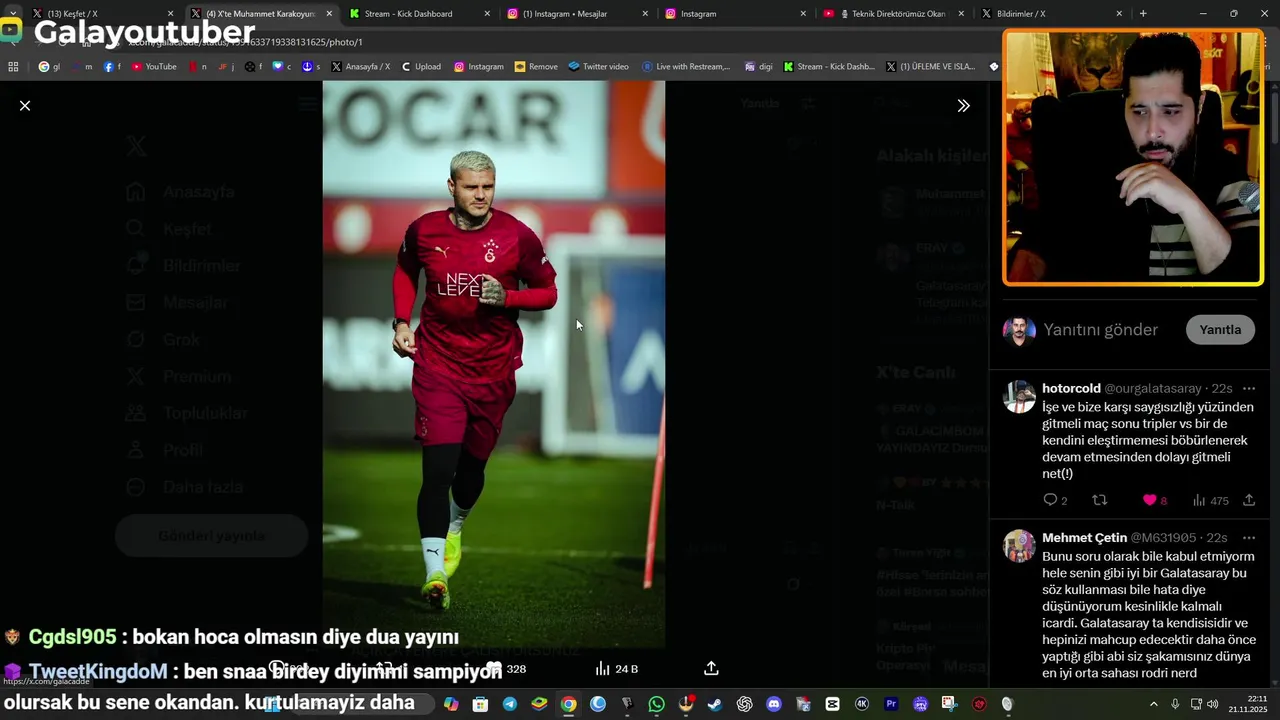This screenshot has height=720, width=1280.
Task: Open the 4K downloader icon in the taskbar
Action: [x=862, y=704]
